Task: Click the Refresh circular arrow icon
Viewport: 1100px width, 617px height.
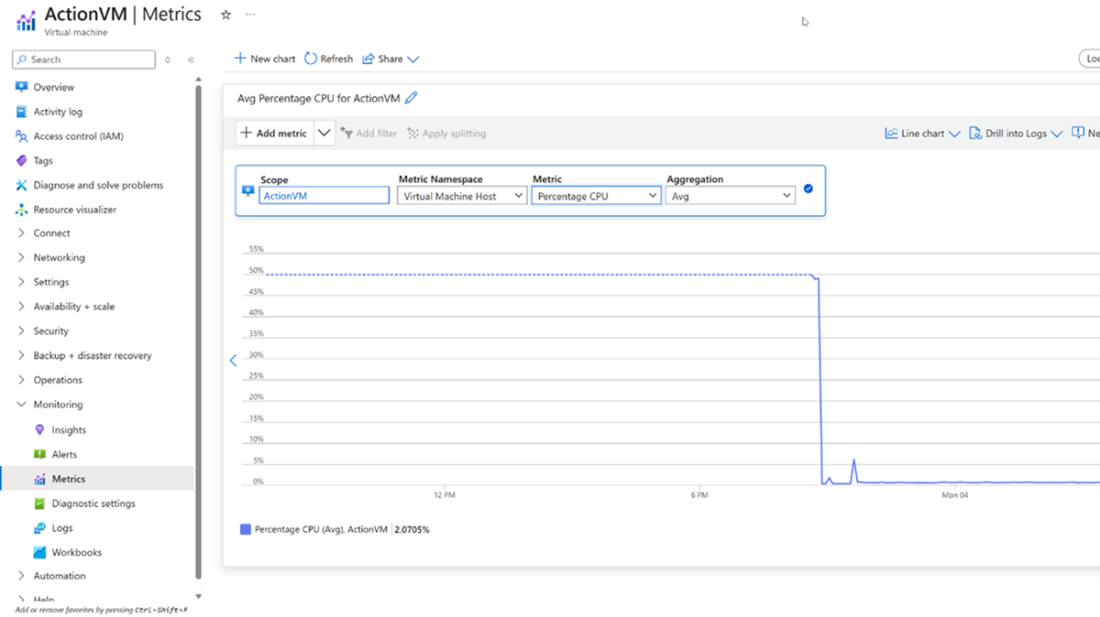Action: click(x=311, y=59)
